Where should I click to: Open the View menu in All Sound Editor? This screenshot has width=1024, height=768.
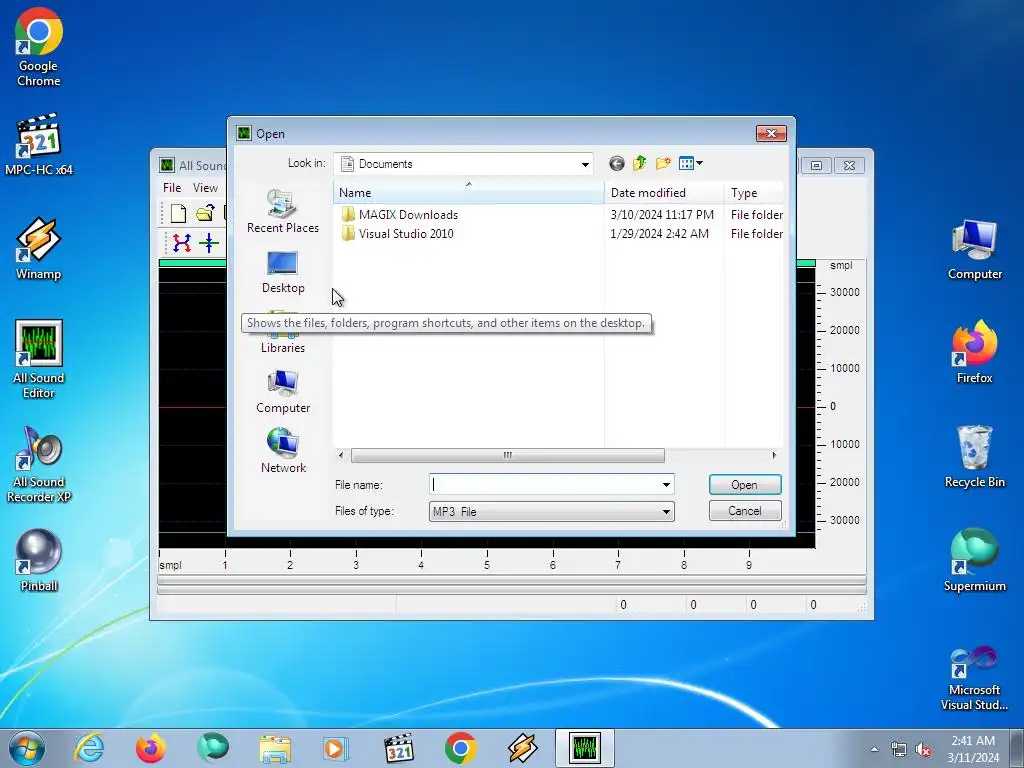(x=205, y=188)
